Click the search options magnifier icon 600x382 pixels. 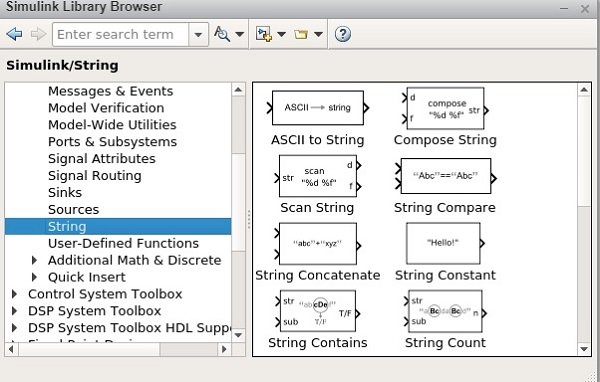(222, 34)
